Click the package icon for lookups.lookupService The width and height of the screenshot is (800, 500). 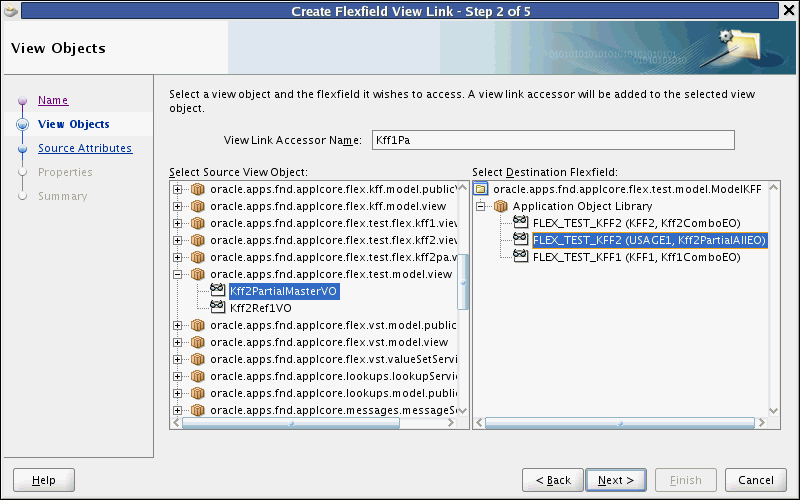[x=197, y=376]
